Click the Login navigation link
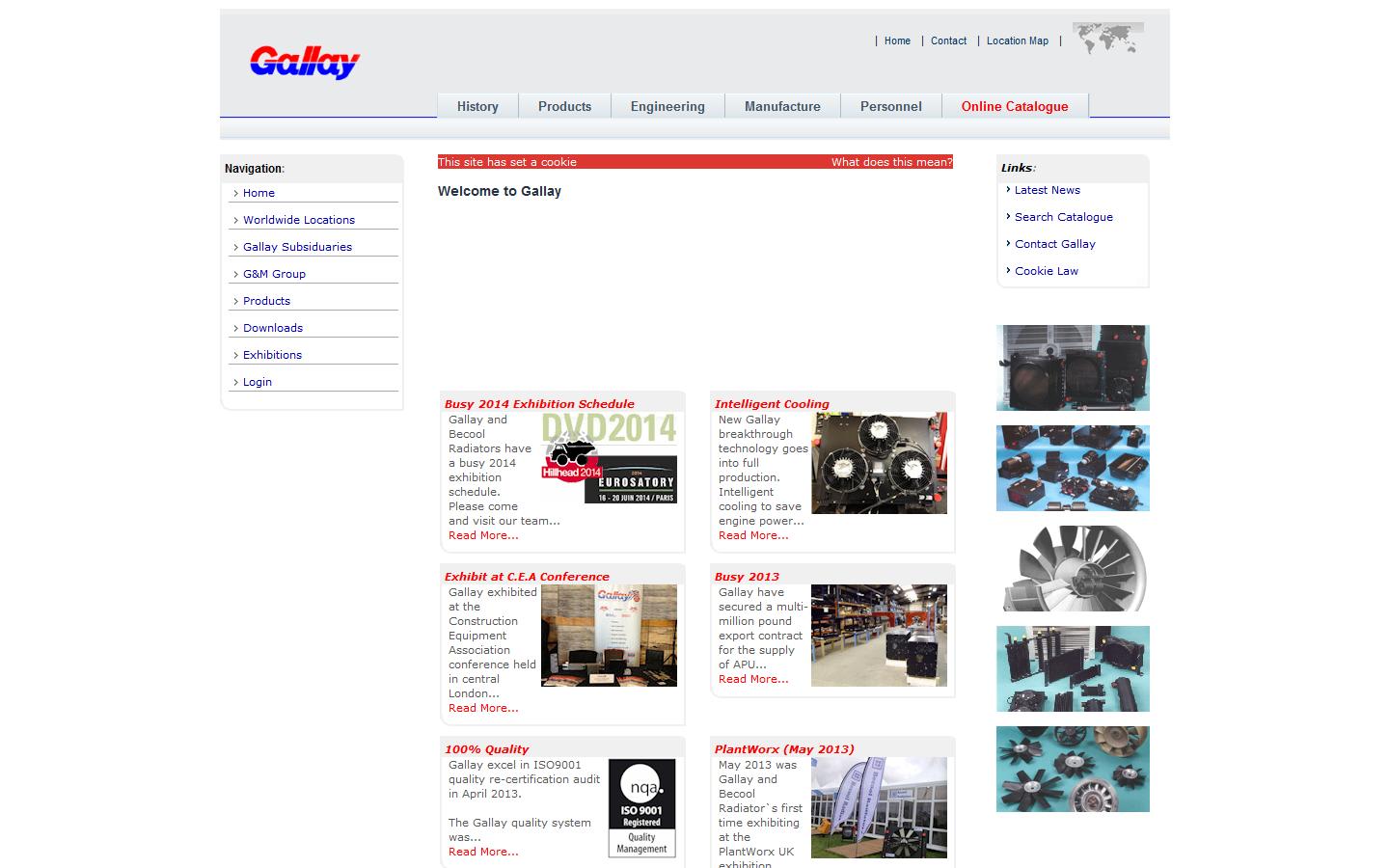1389x868 pixels. pos(258,382)
